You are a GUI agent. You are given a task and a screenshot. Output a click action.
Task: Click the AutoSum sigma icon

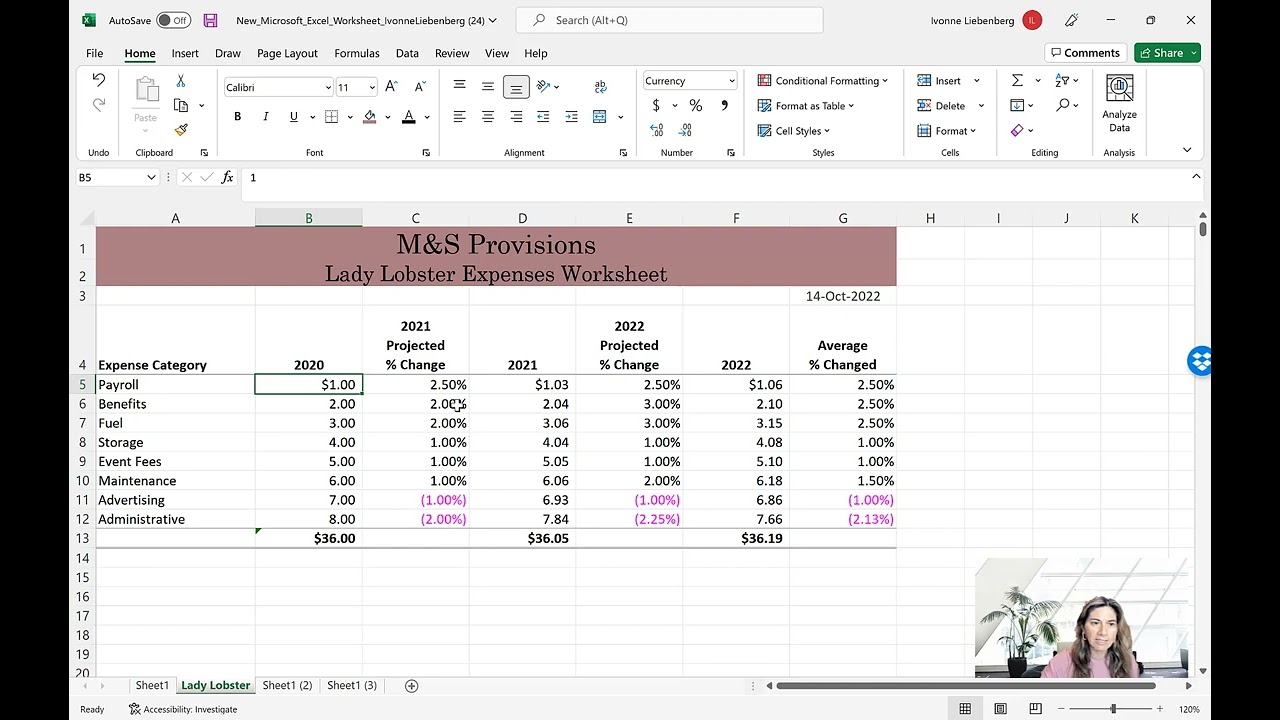[1017, 80]
